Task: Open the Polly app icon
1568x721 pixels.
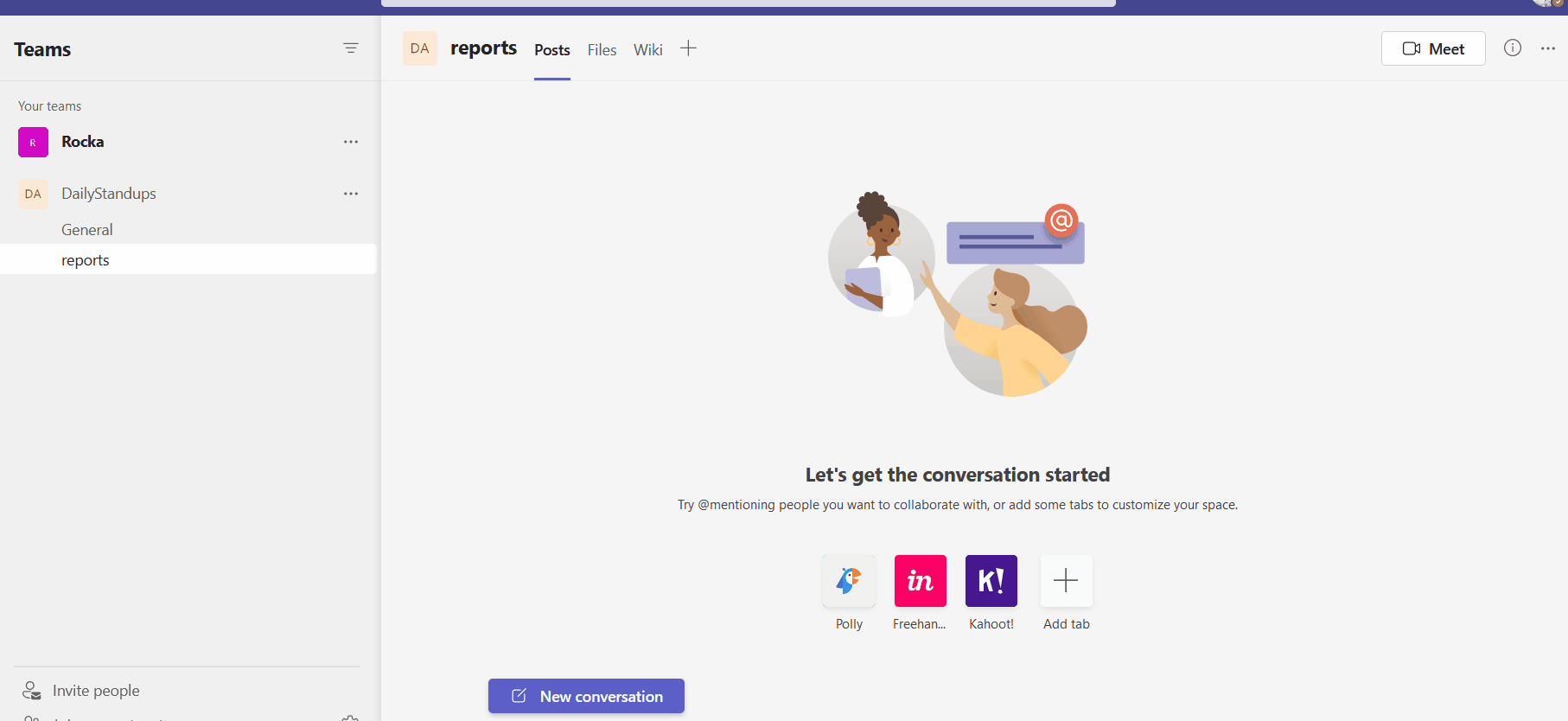Action: 849,581
